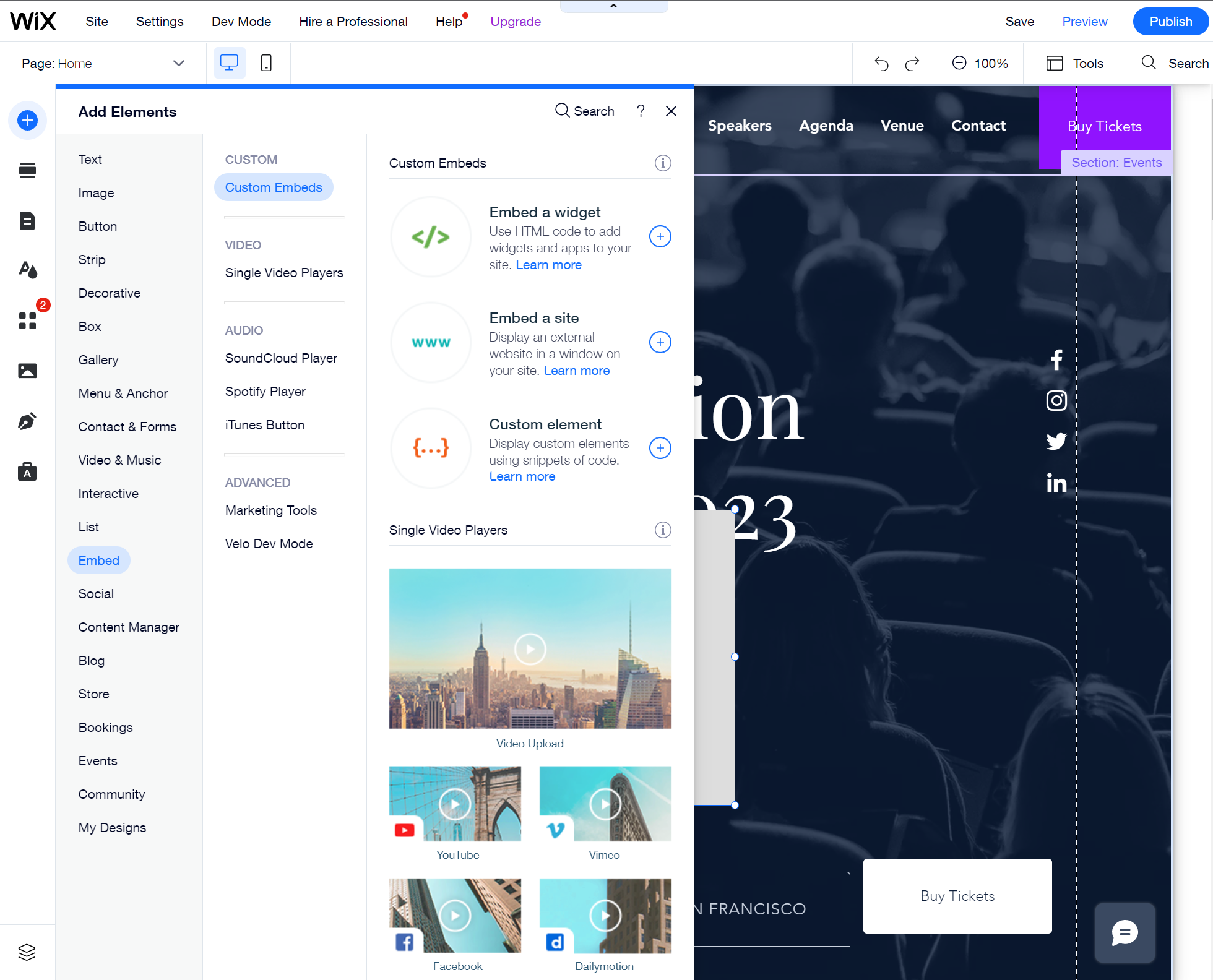
Task: Choose the Dailymotion player thumbnail
Action: pyautogui.click(x=605, y=915)
